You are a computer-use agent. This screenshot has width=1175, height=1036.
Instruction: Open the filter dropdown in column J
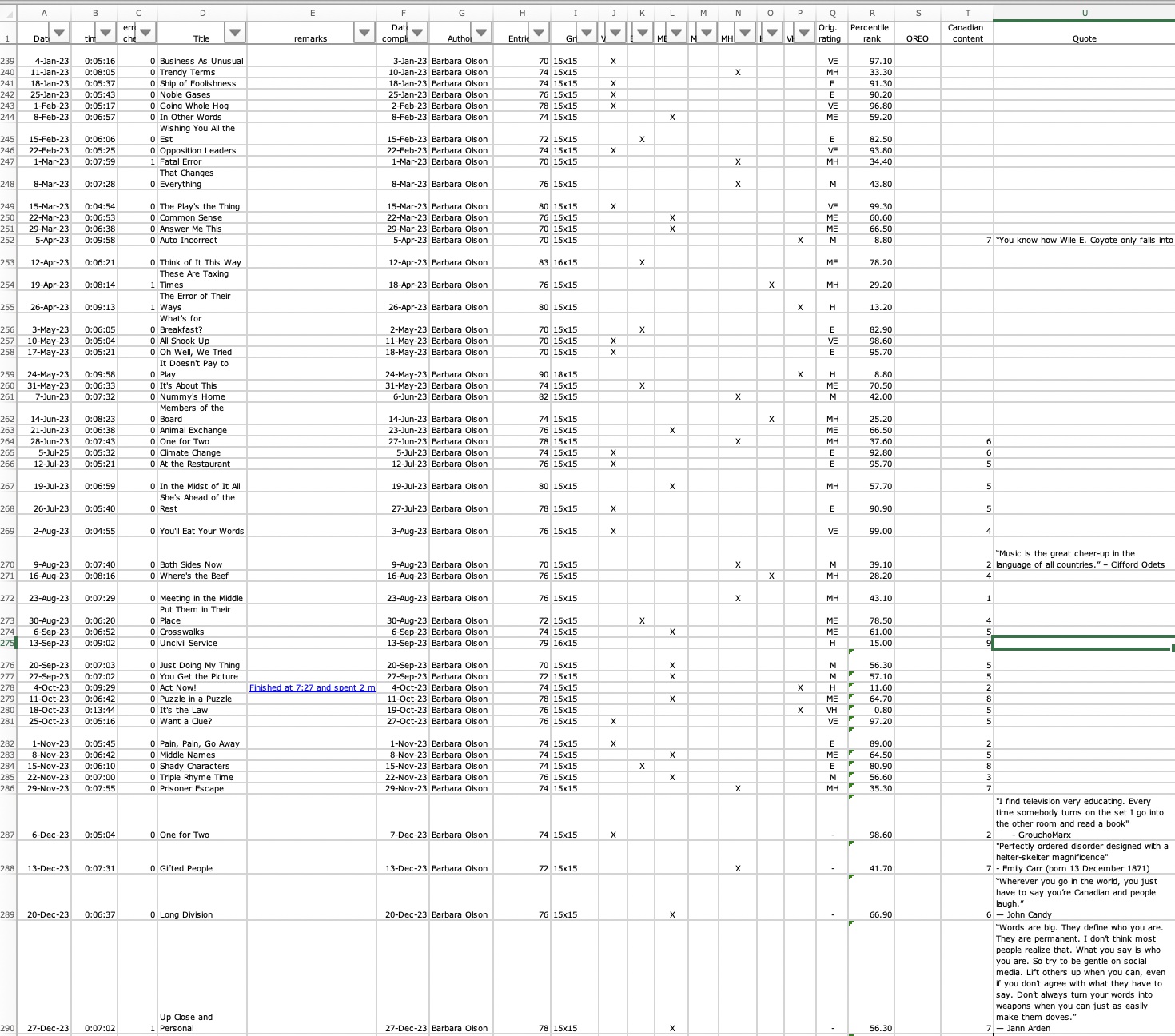point(615,33)
